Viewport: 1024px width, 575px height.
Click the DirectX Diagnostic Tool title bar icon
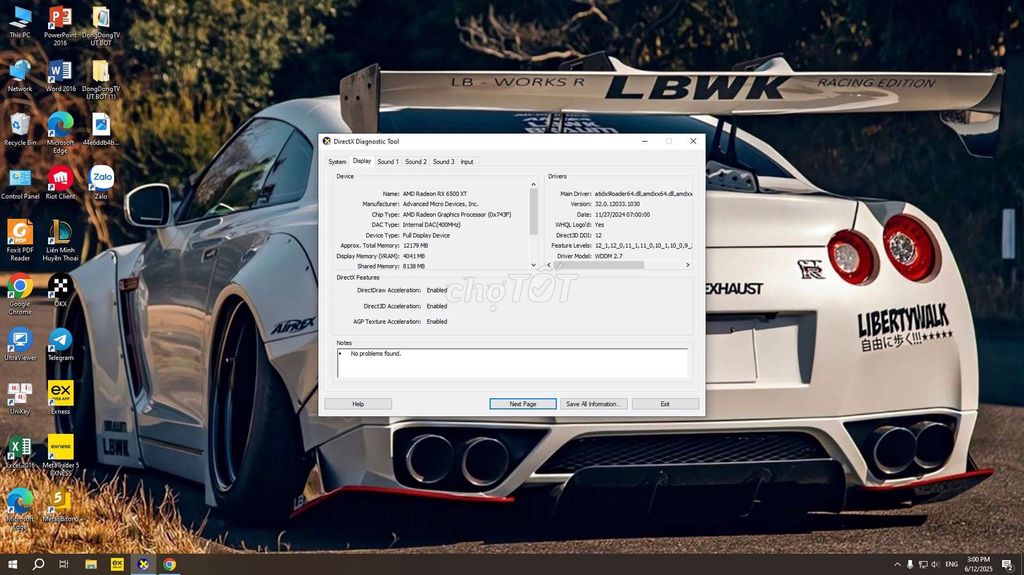(327, 141)
